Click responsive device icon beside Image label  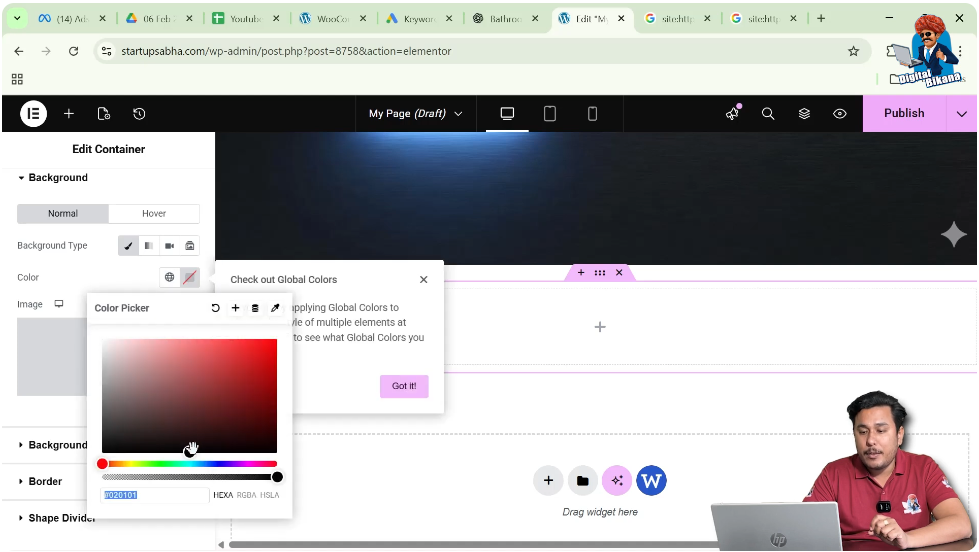point(59,304)
